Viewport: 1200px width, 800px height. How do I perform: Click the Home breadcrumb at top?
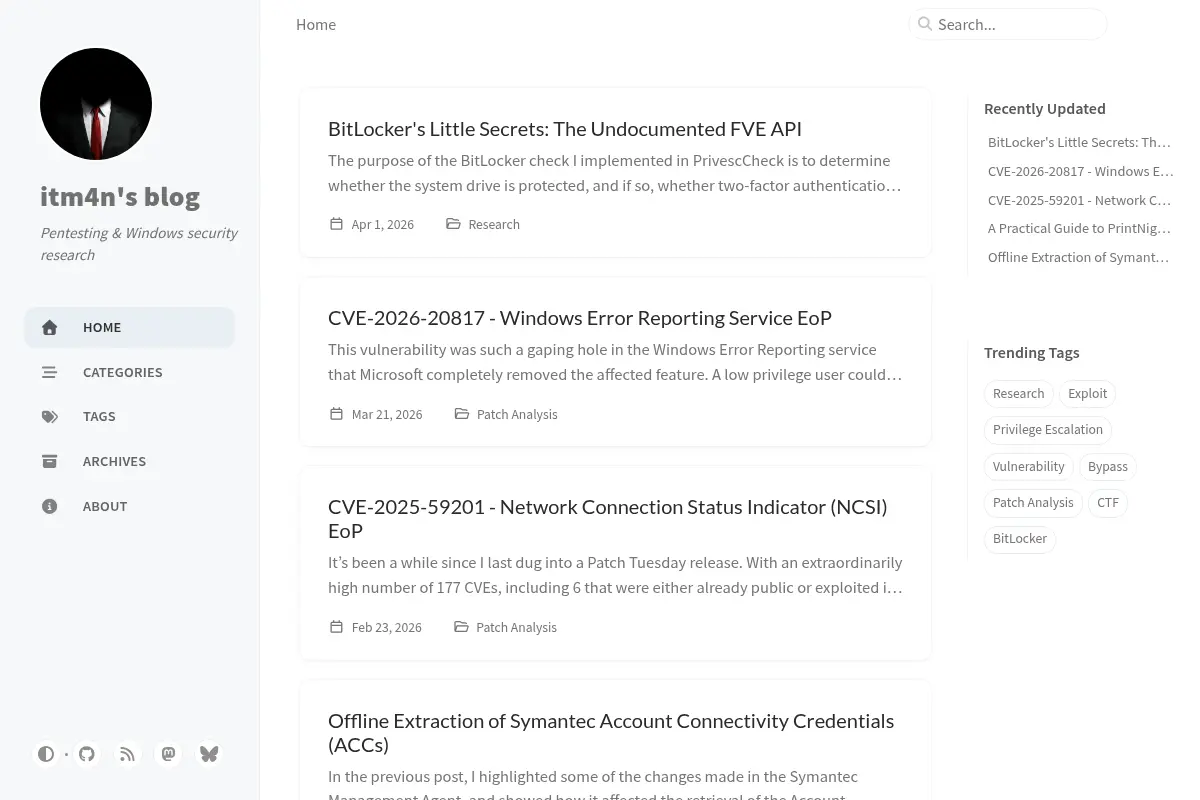pyautogui.click(x=316, y=24)
